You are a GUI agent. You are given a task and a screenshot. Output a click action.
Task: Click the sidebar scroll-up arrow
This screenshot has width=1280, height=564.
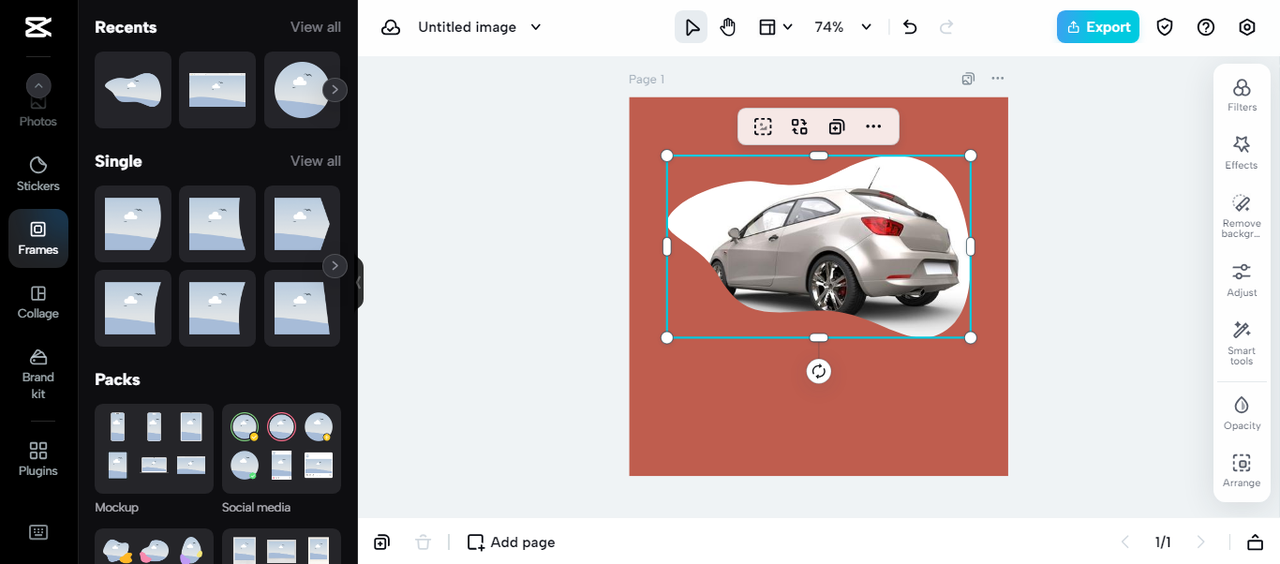point(38,86)
